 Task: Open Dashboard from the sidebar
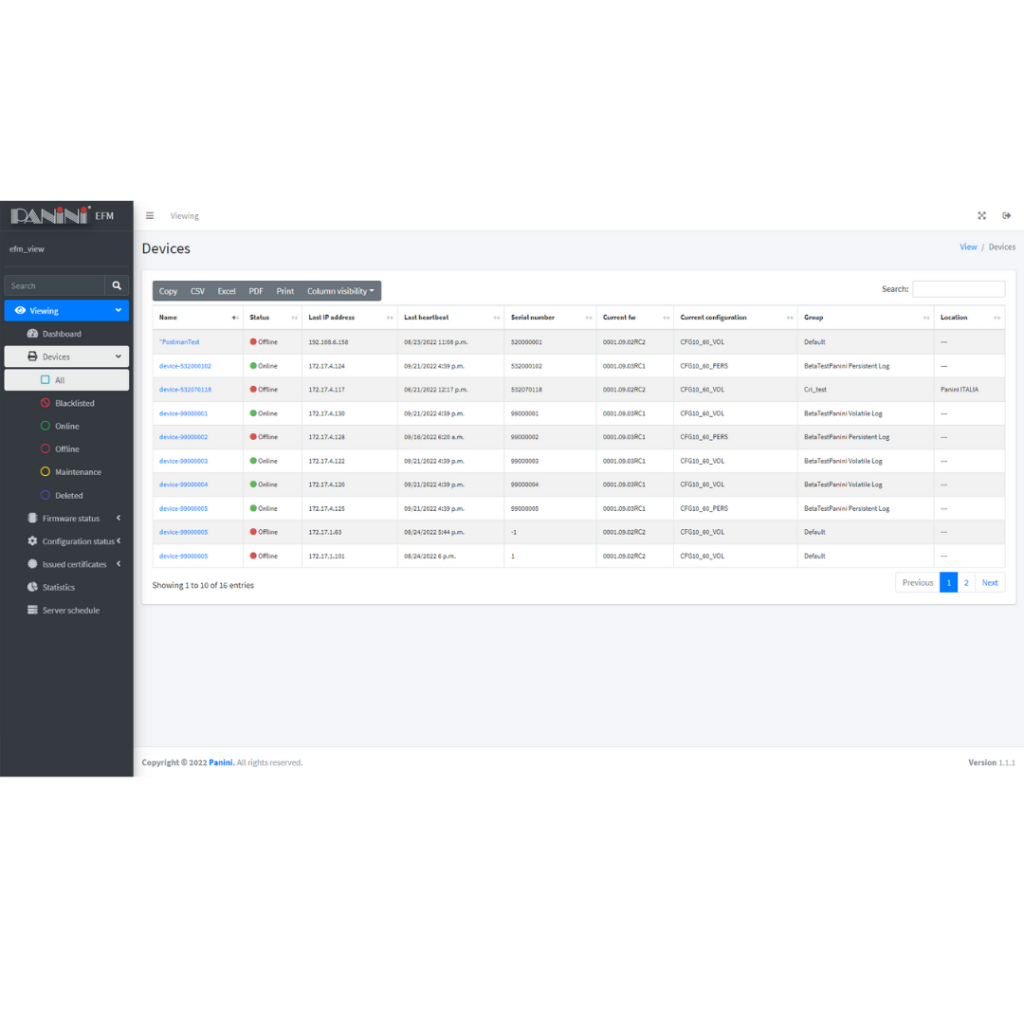click(61, 334)
